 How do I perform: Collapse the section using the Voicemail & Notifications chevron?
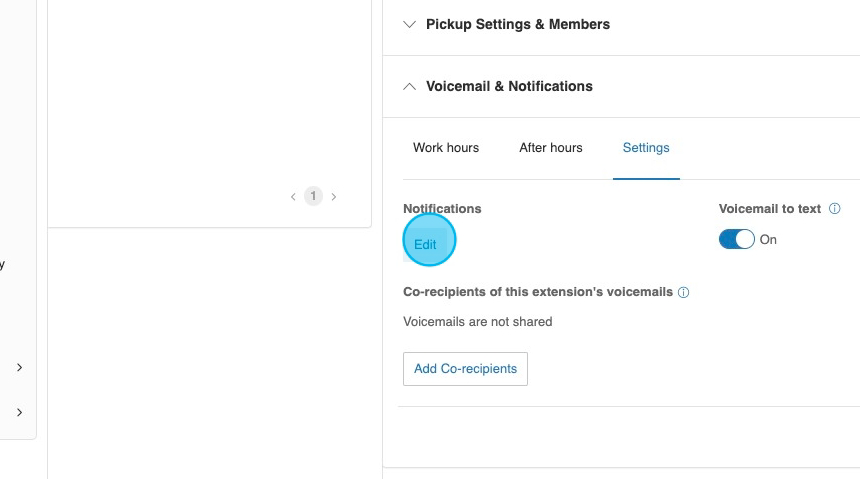coord(409,87)
